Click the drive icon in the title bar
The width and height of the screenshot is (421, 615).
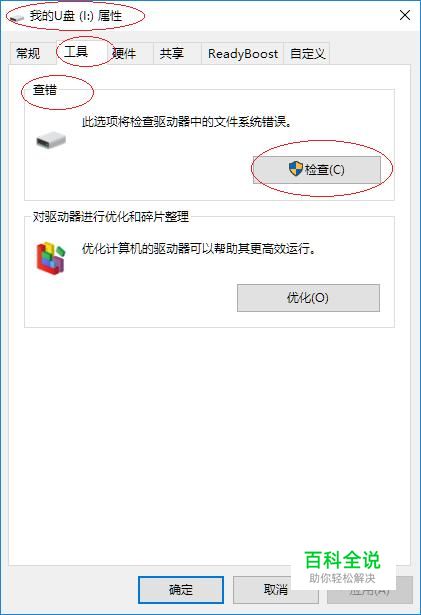[17, 18]
